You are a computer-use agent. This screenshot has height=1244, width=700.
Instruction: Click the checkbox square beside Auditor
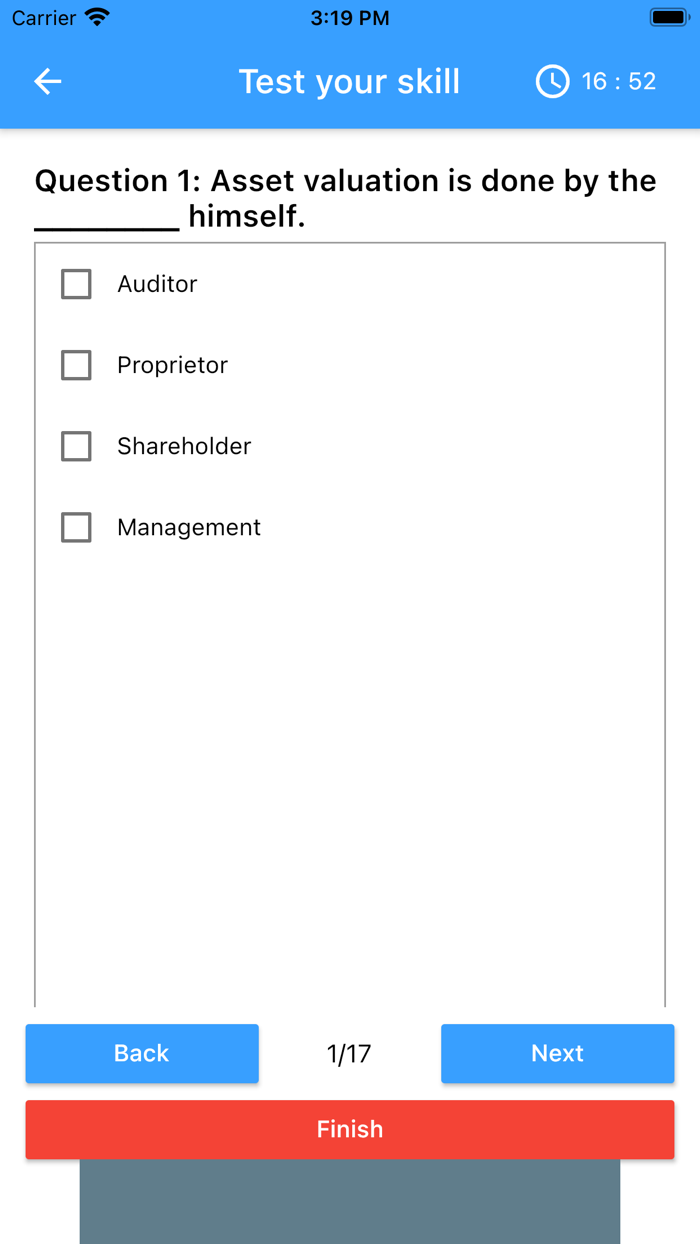pyautogui.click(x=76, y=283)
